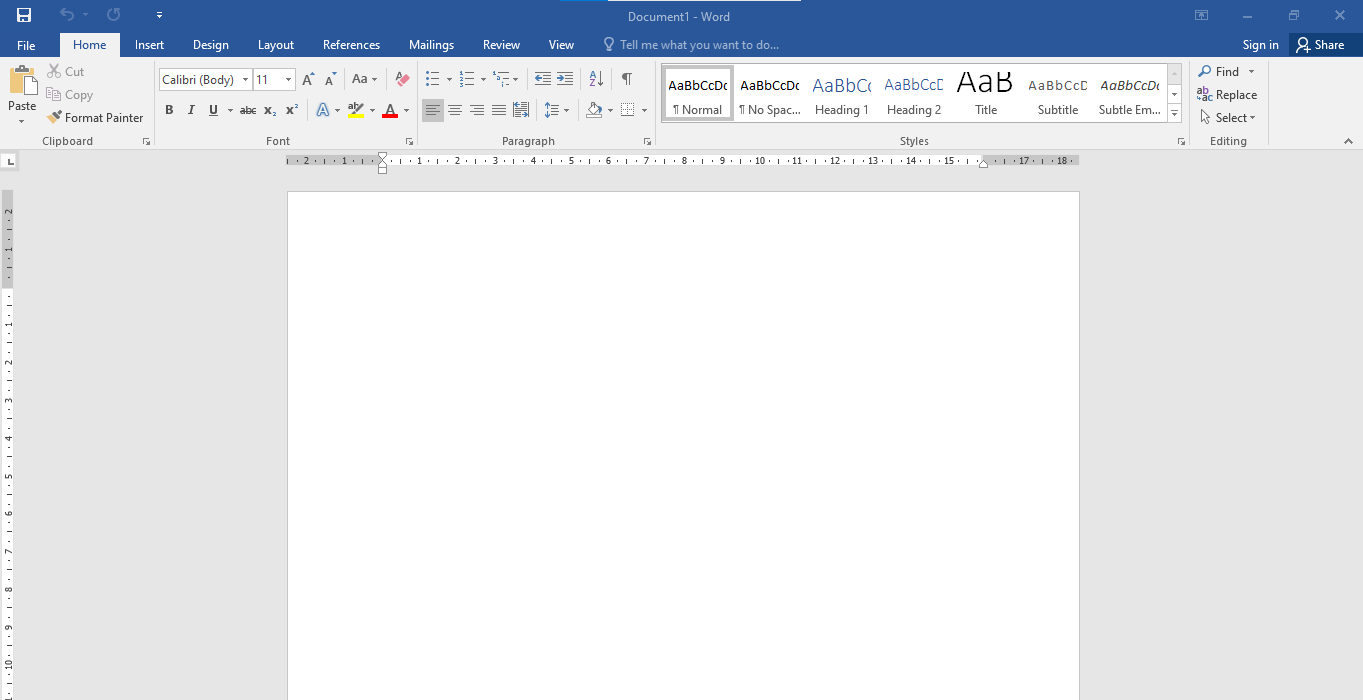Increase paragraph indent
This screenshot has width=1363, height=700.
coord(565,79)
